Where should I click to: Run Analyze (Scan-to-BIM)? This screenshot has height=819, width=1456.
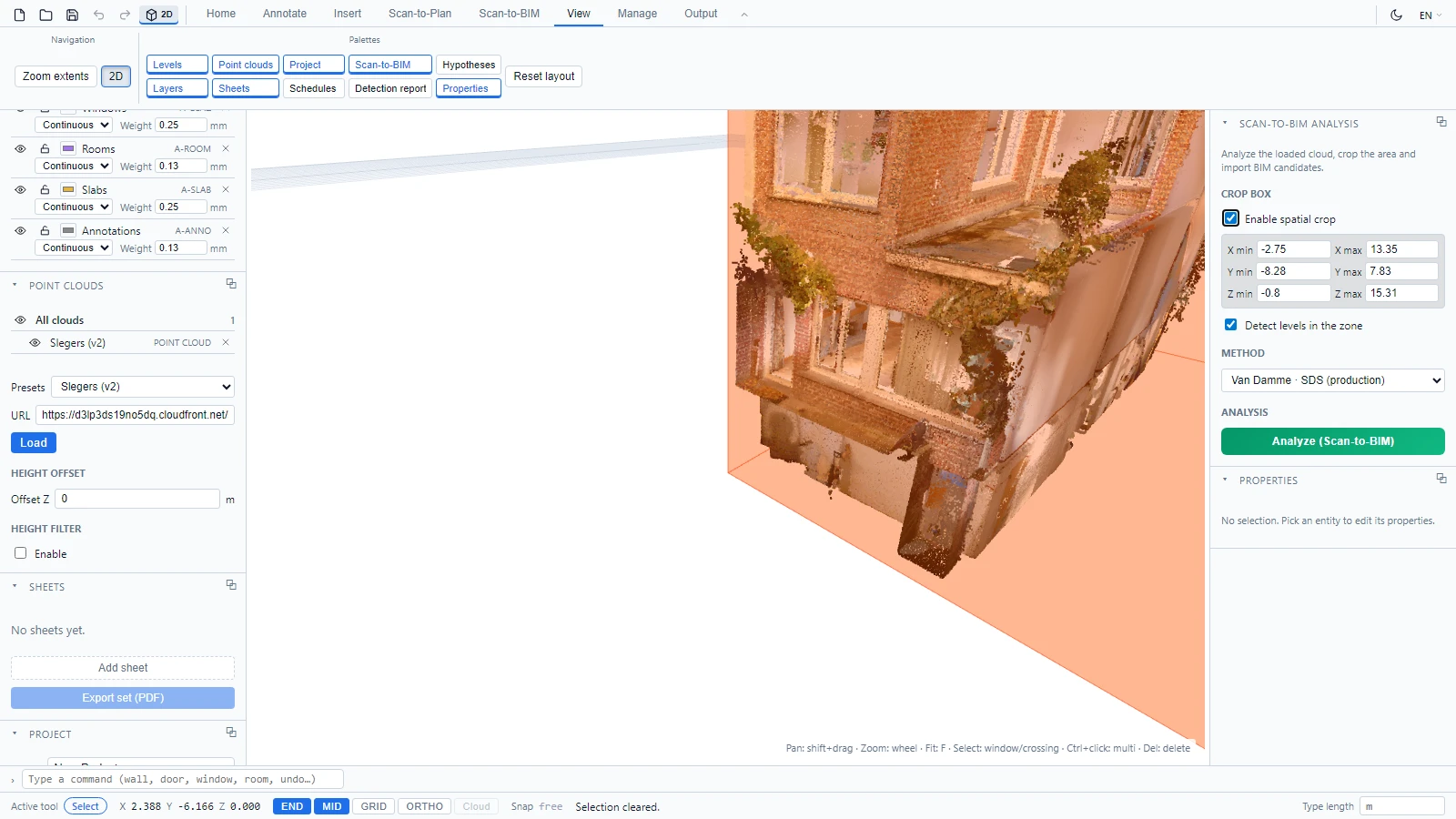[x=1333, y=441]
